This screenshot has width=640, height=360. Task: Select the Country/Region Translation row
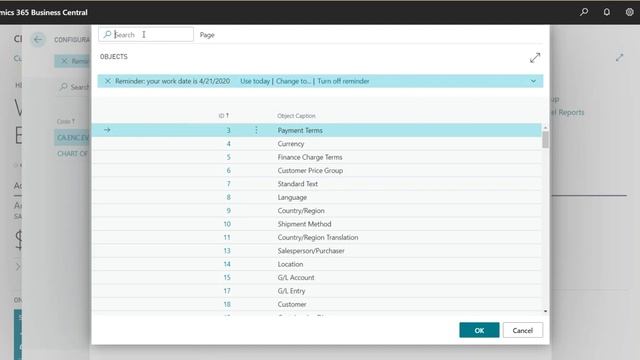(317, 238)
